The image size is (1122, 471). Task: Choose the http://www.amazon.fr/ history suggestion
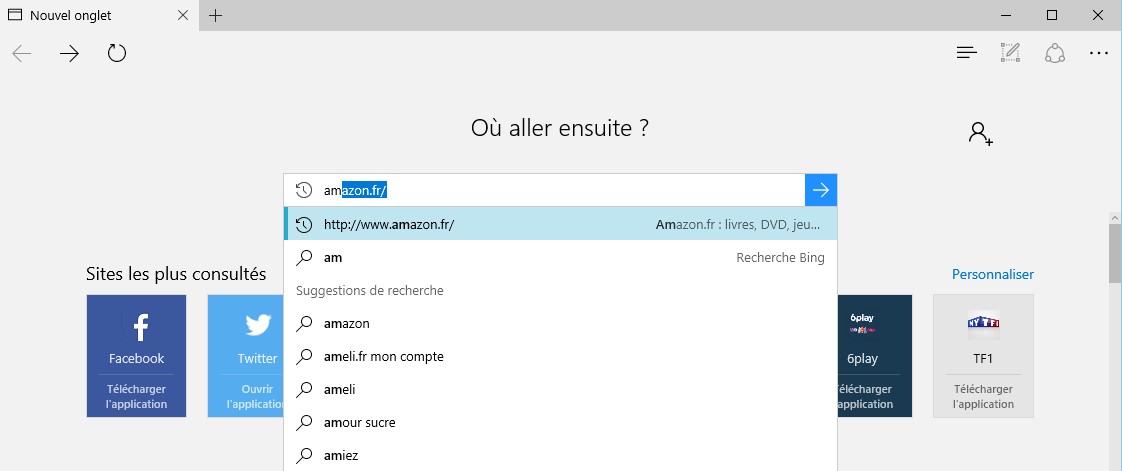(560, 224)
